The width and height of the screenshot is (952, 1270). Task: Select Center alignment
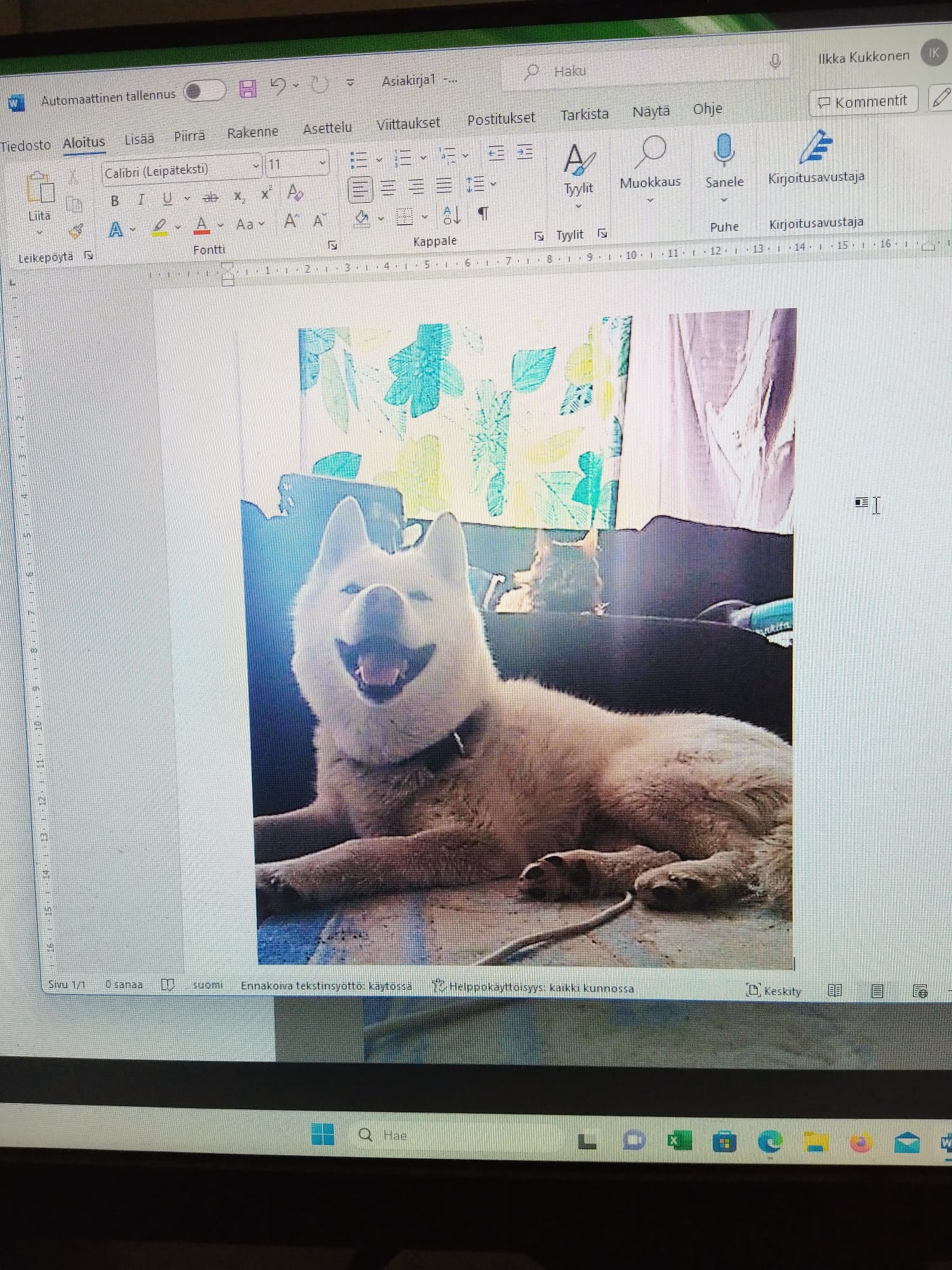point(388,188)
